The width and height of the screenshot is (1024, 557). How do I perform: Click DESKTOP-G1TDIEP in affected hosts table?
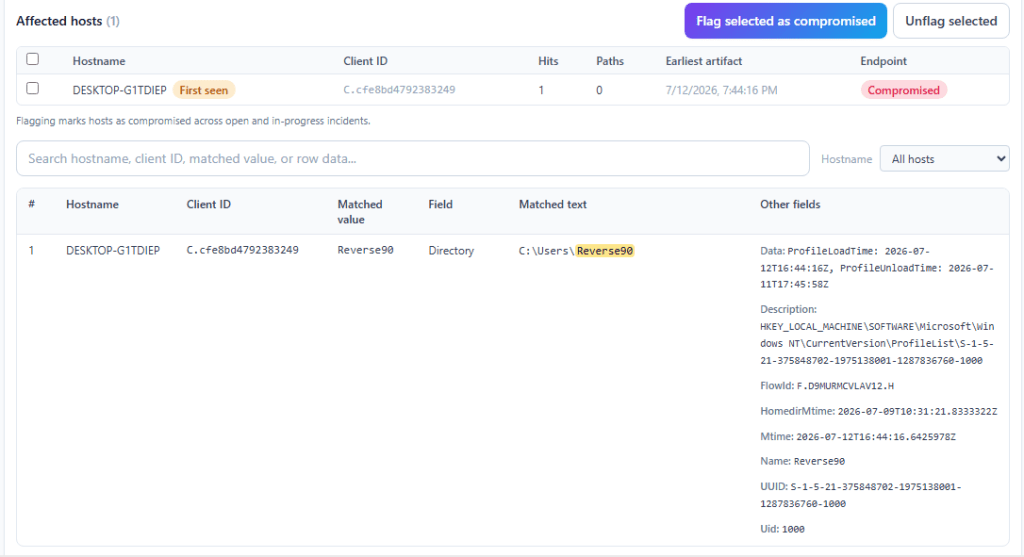coord(120,90)
